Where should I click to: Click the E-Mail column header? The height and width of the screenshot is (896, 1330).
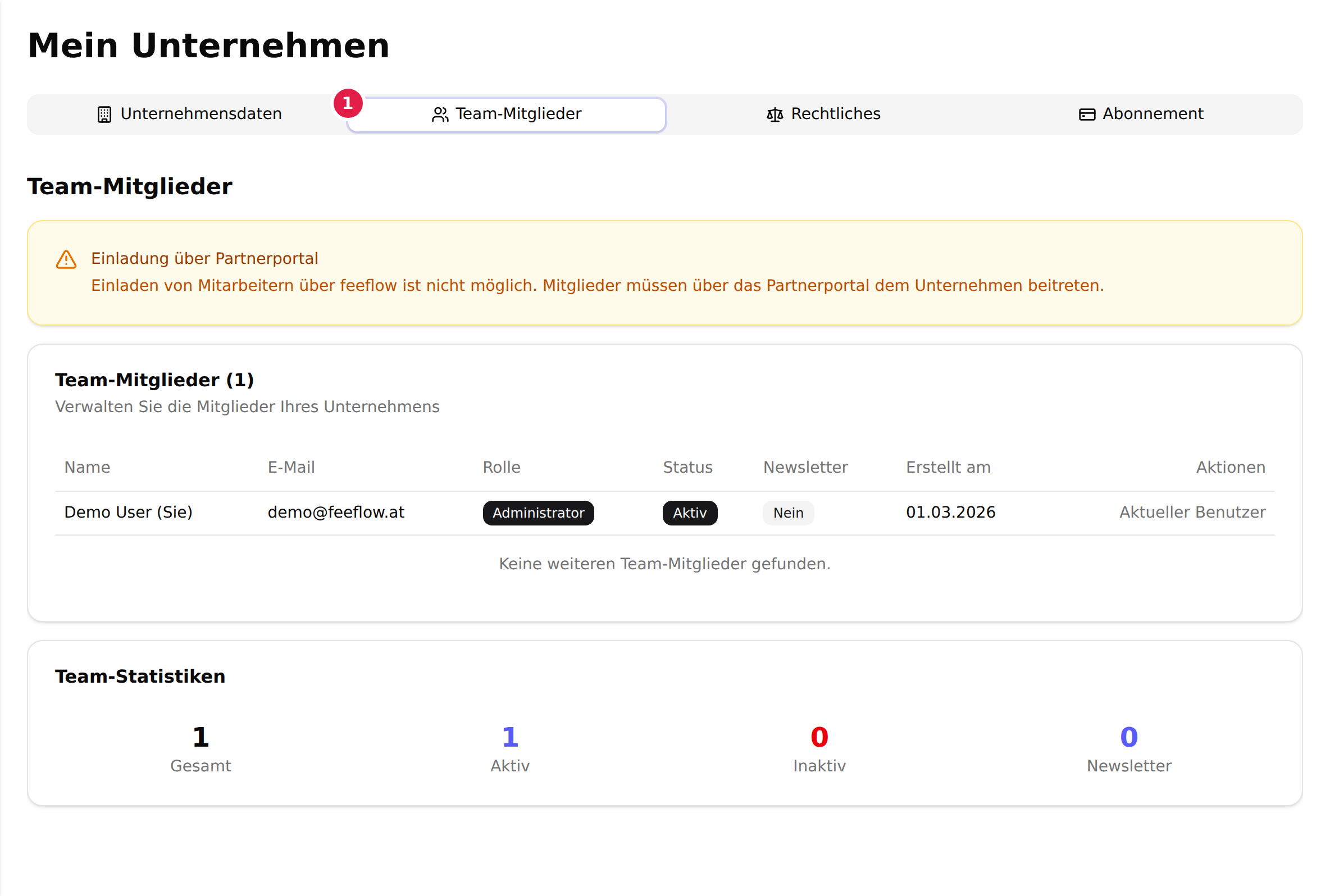coord(291,467)
